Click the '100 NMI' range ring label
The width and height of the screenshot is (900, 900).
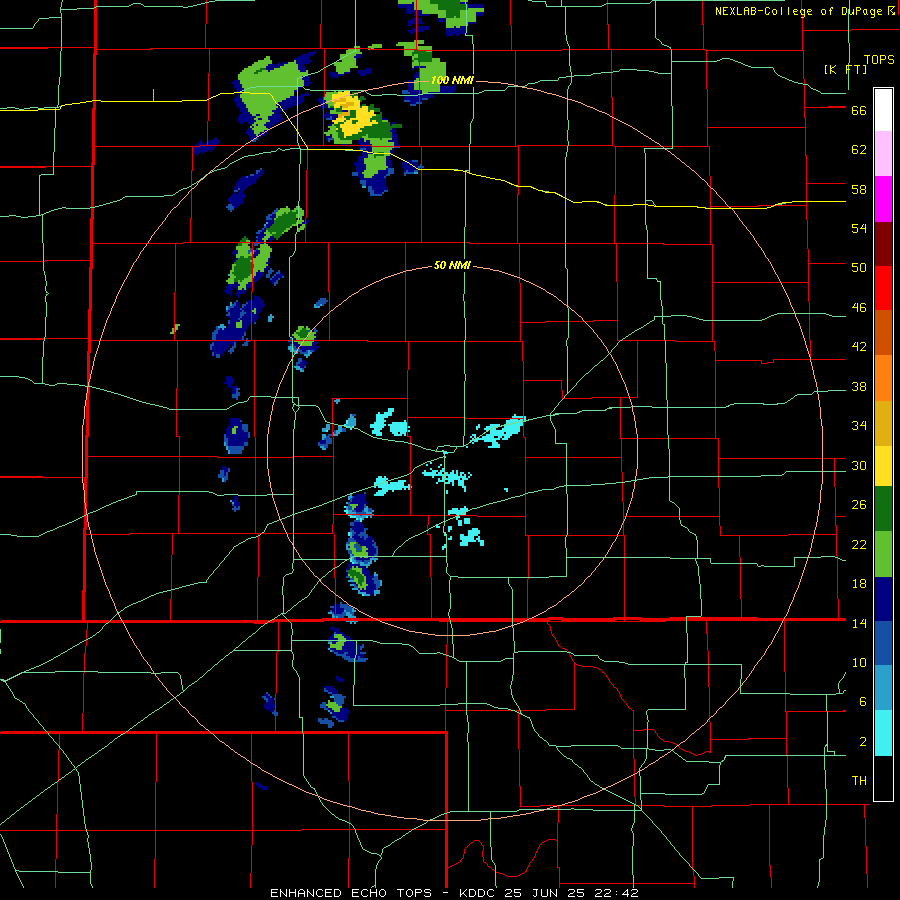coord(452,80)
